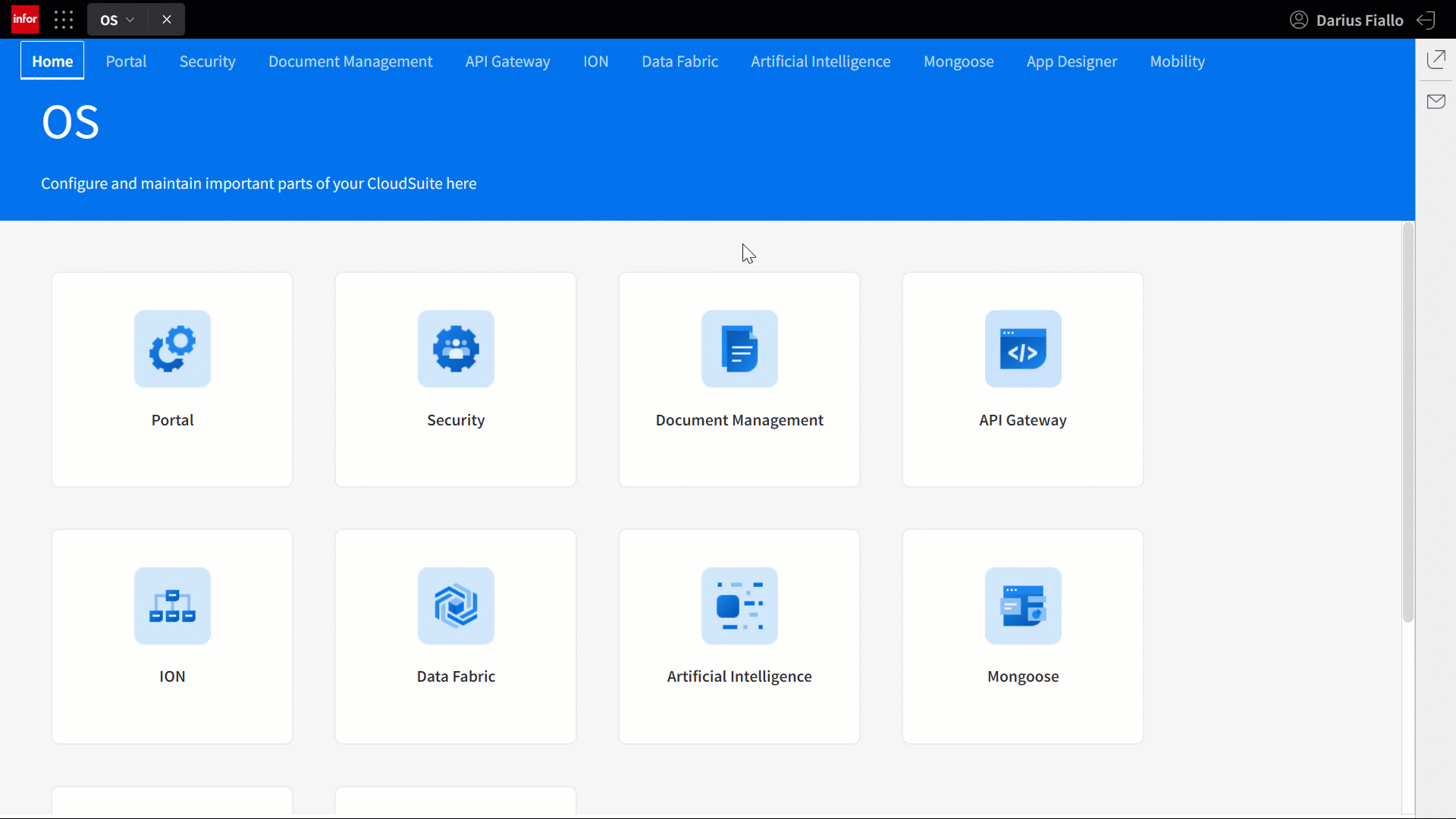The width and height of the screenshot is (1456, 819).
Task: Click the Infor logo
Action: coord(25,20)
